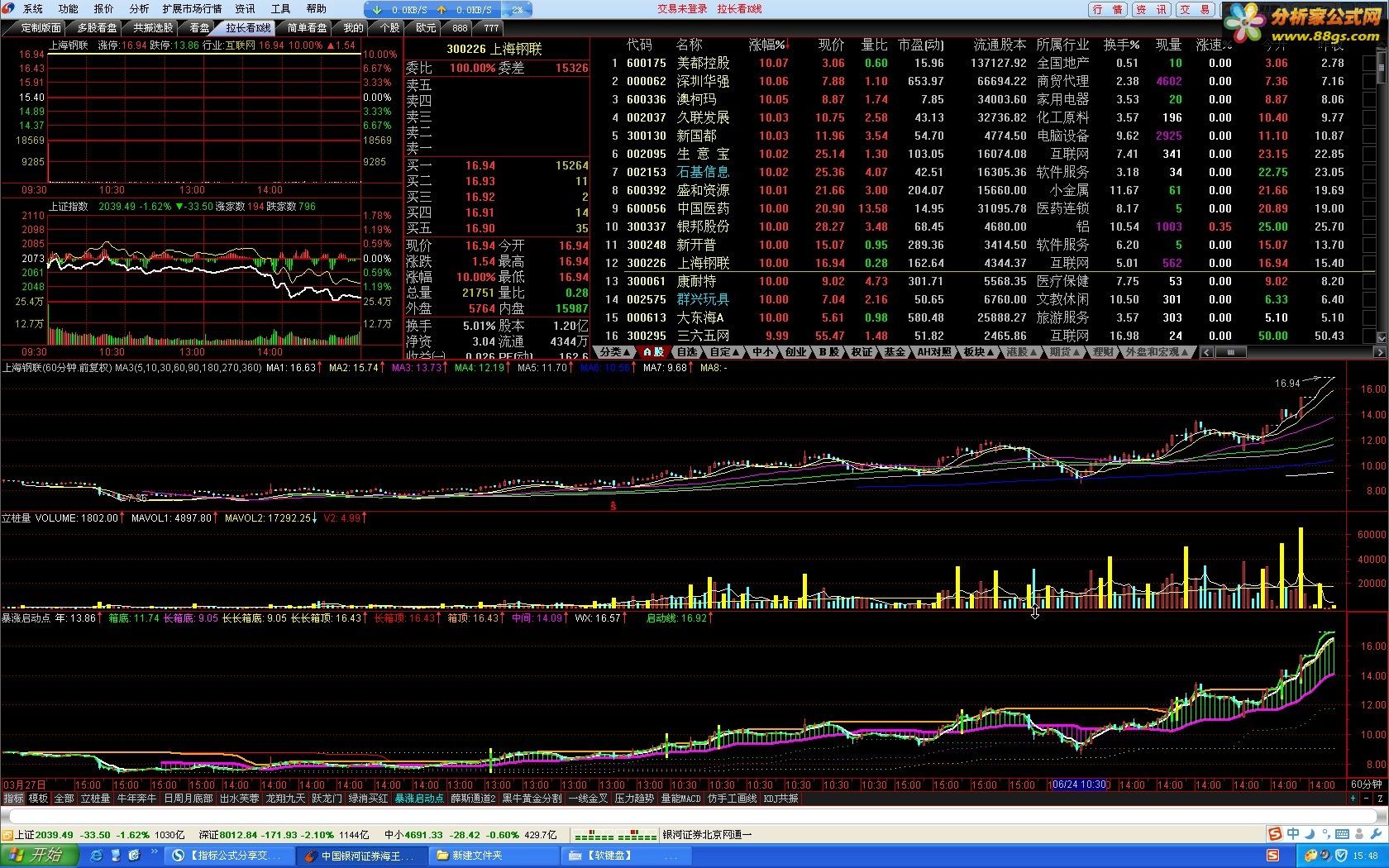Open the 分析 menu
1389x868 pixels.
[140, 9]
